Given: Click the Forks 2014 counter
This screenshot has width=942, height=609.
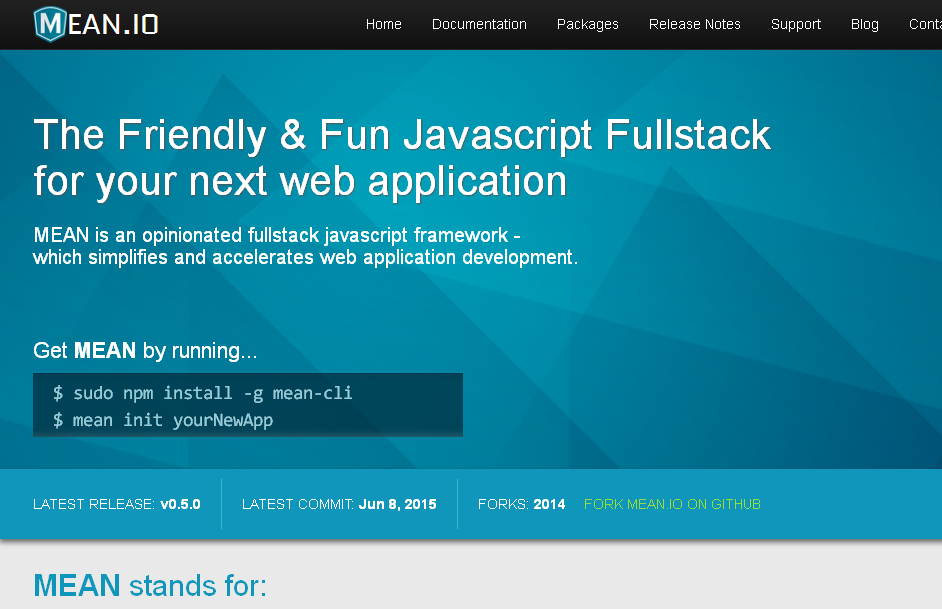Looking at the screenshot, I should coord(521,504).
